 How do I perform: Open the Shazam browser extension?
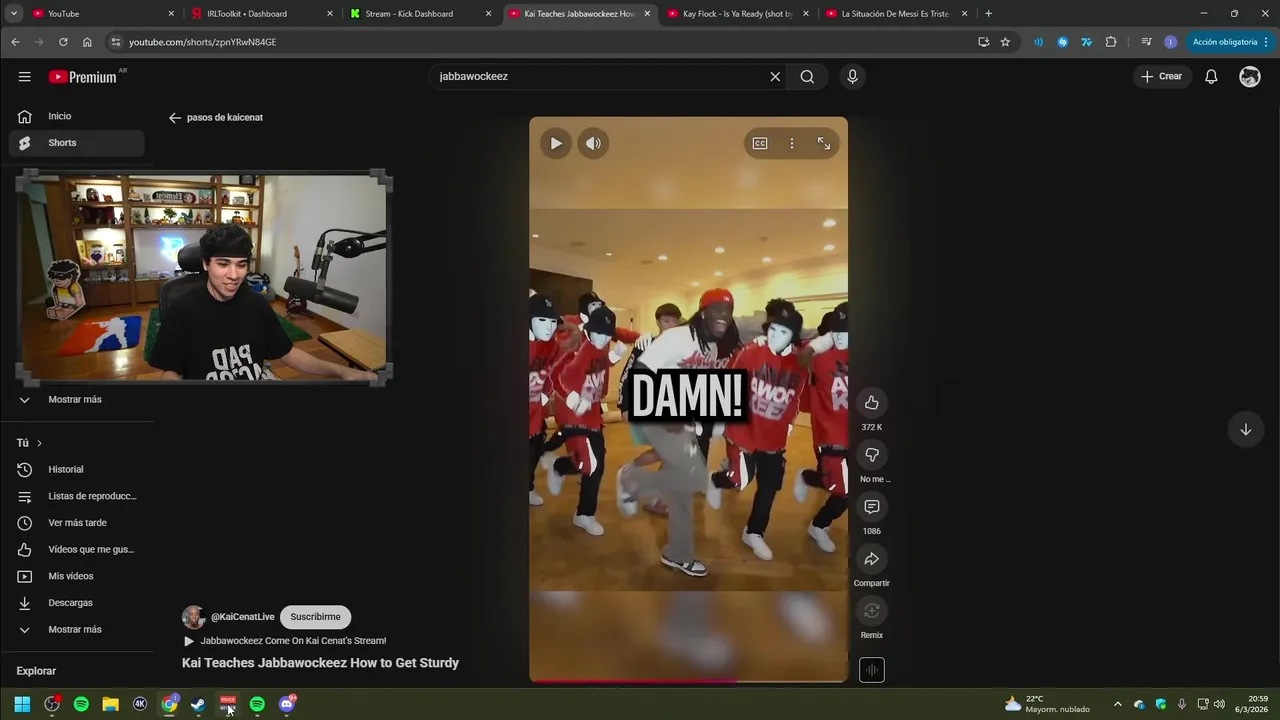pyautogui.click(x=1062, y=42)
